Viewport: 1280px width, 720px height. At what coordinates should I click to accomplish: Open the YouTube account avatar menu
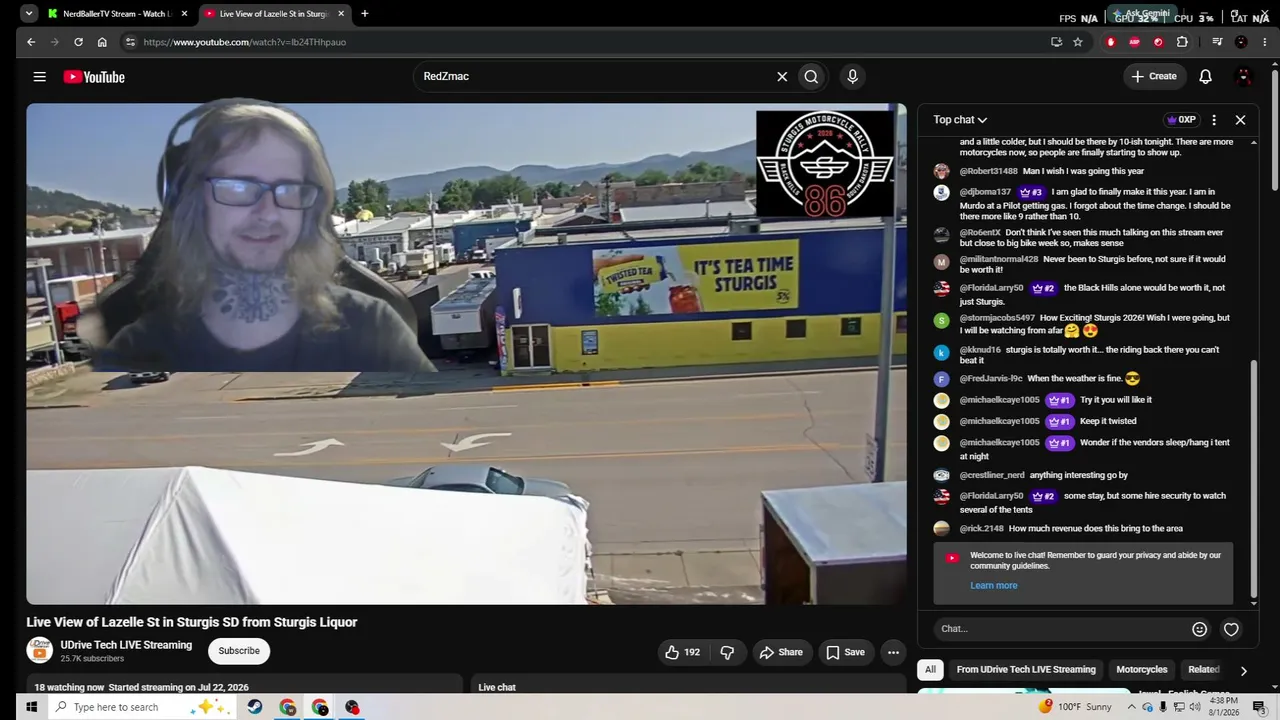[x=1244, y=76]
